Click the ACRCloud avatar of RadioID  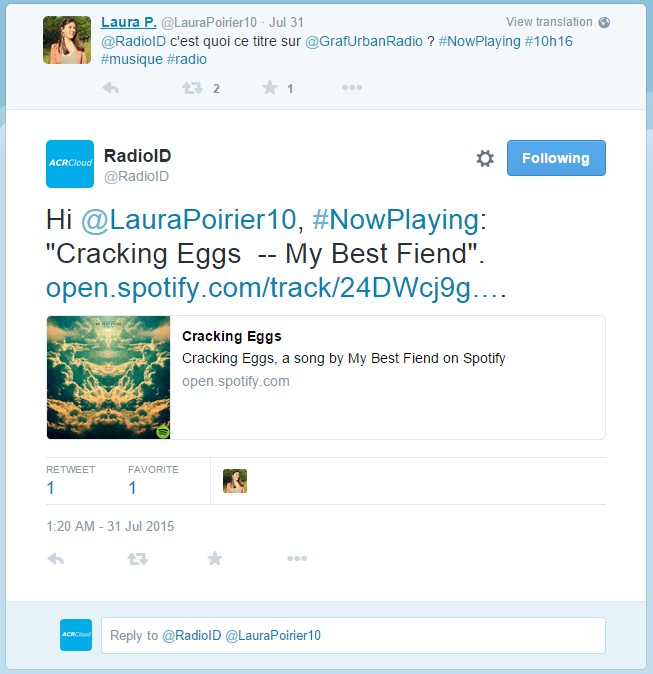point(70,164)
